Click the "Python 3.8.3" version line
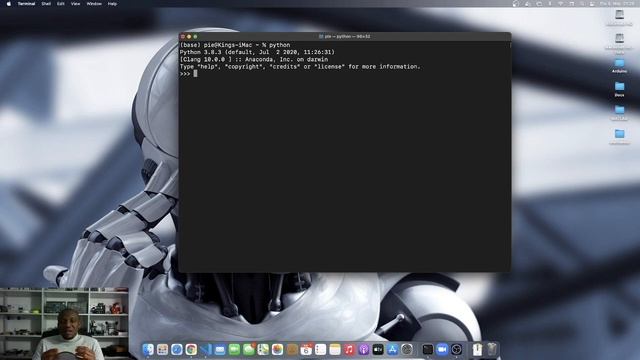The width and height of the screenshot is (640, 360). tap(257, 52)
